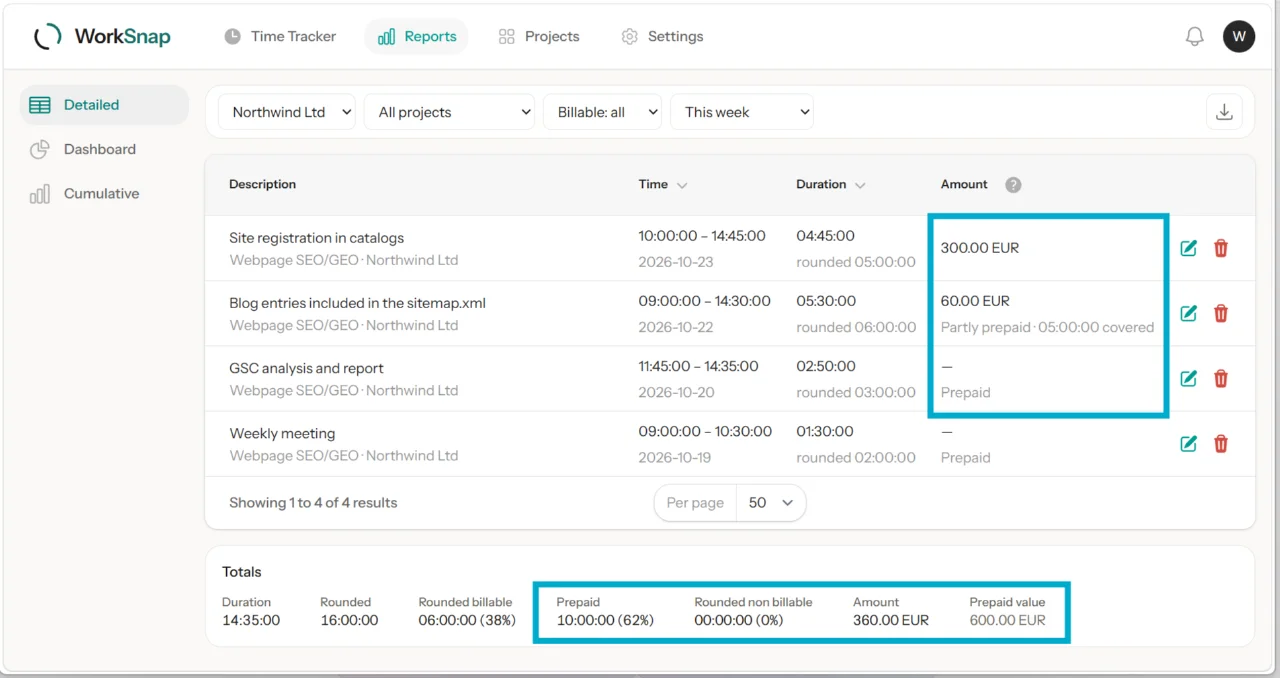The height and width of the screenshot is (678, 1280).
Task: Click the 11:45:00 – 14:35:00 time range
Action: click(x=699, y=366)
